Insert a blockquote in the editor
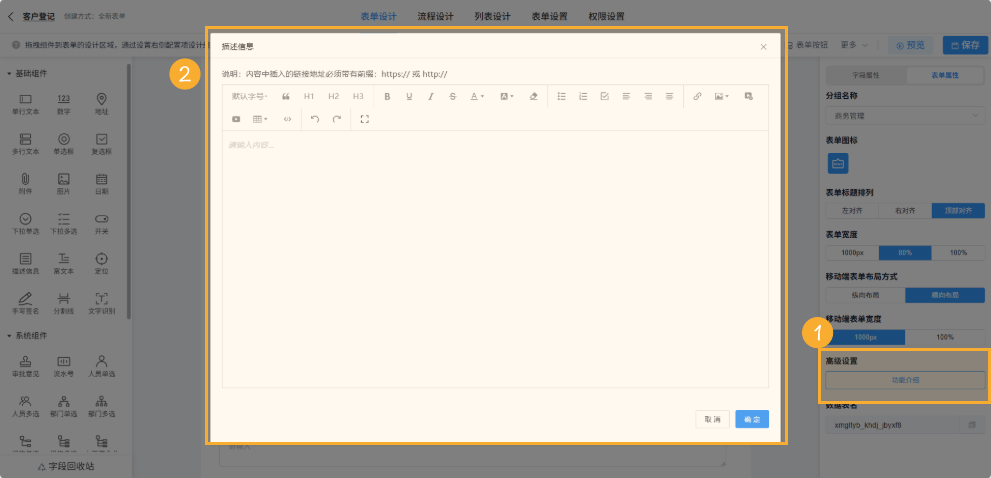The image size is (991, 478). pyautogui.click(x=286, y=97)
